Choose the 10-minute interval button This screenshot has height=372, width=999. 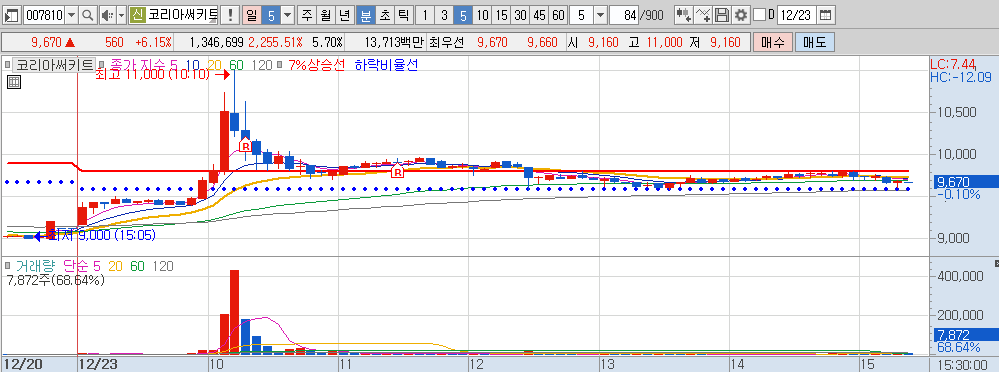point(483,15)
